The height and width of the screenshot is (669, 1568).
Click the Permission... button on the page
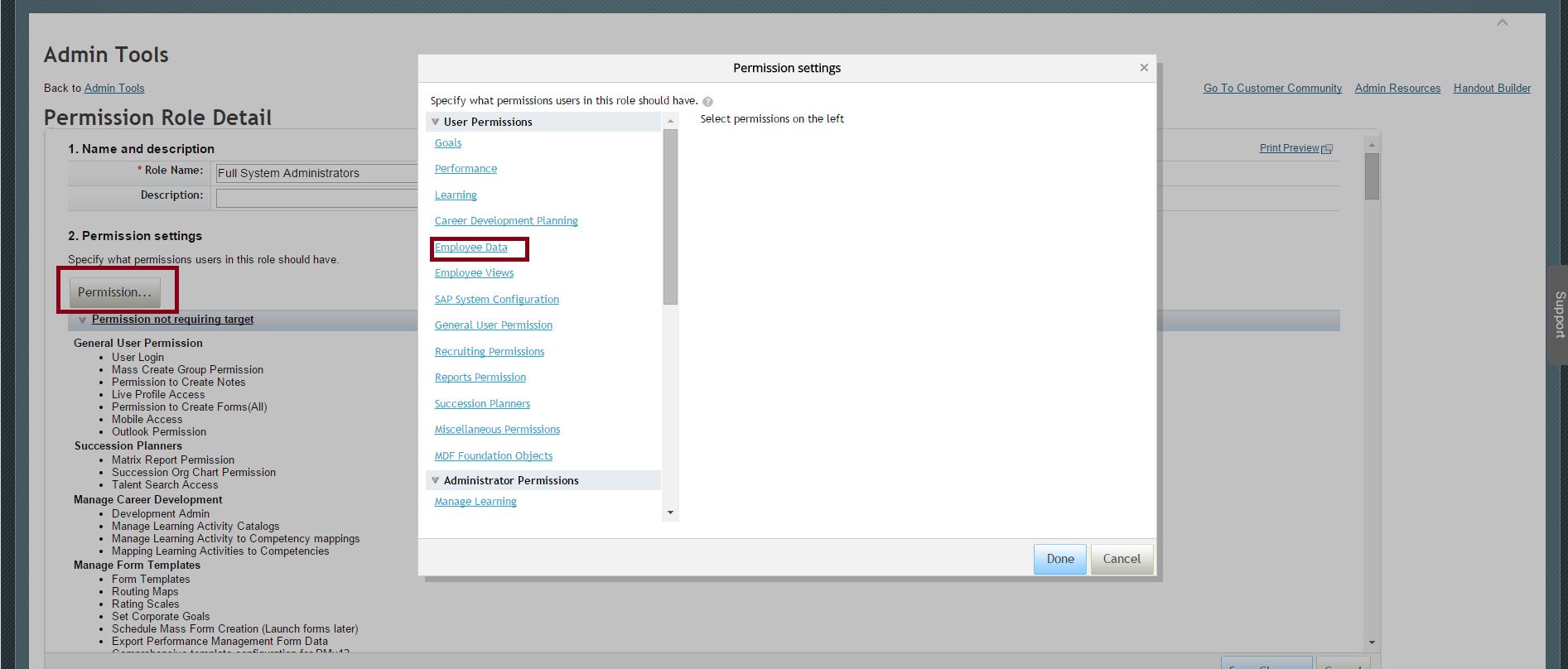[114, 292]
